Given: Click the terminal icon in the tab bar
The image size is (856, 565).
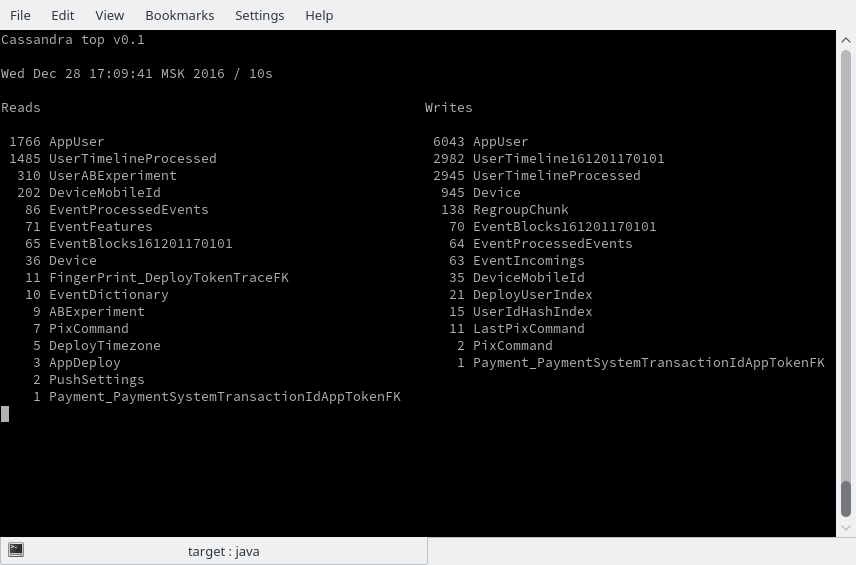Looking at the screenshot, I should [x=16, y=550].
